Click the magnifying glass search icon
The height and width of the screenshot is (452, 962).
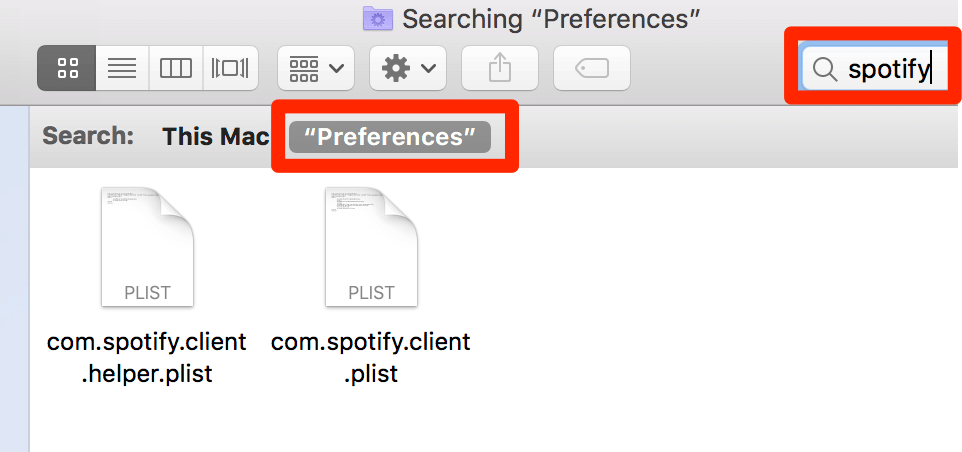point(825,70)
